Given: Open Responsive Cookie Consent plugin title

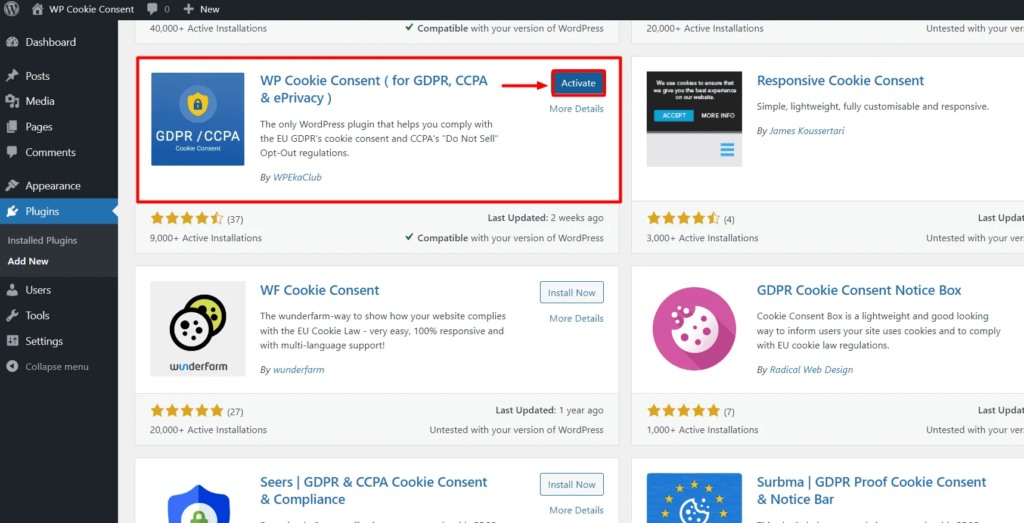Looking at the screenshot, I should point(840,80).
